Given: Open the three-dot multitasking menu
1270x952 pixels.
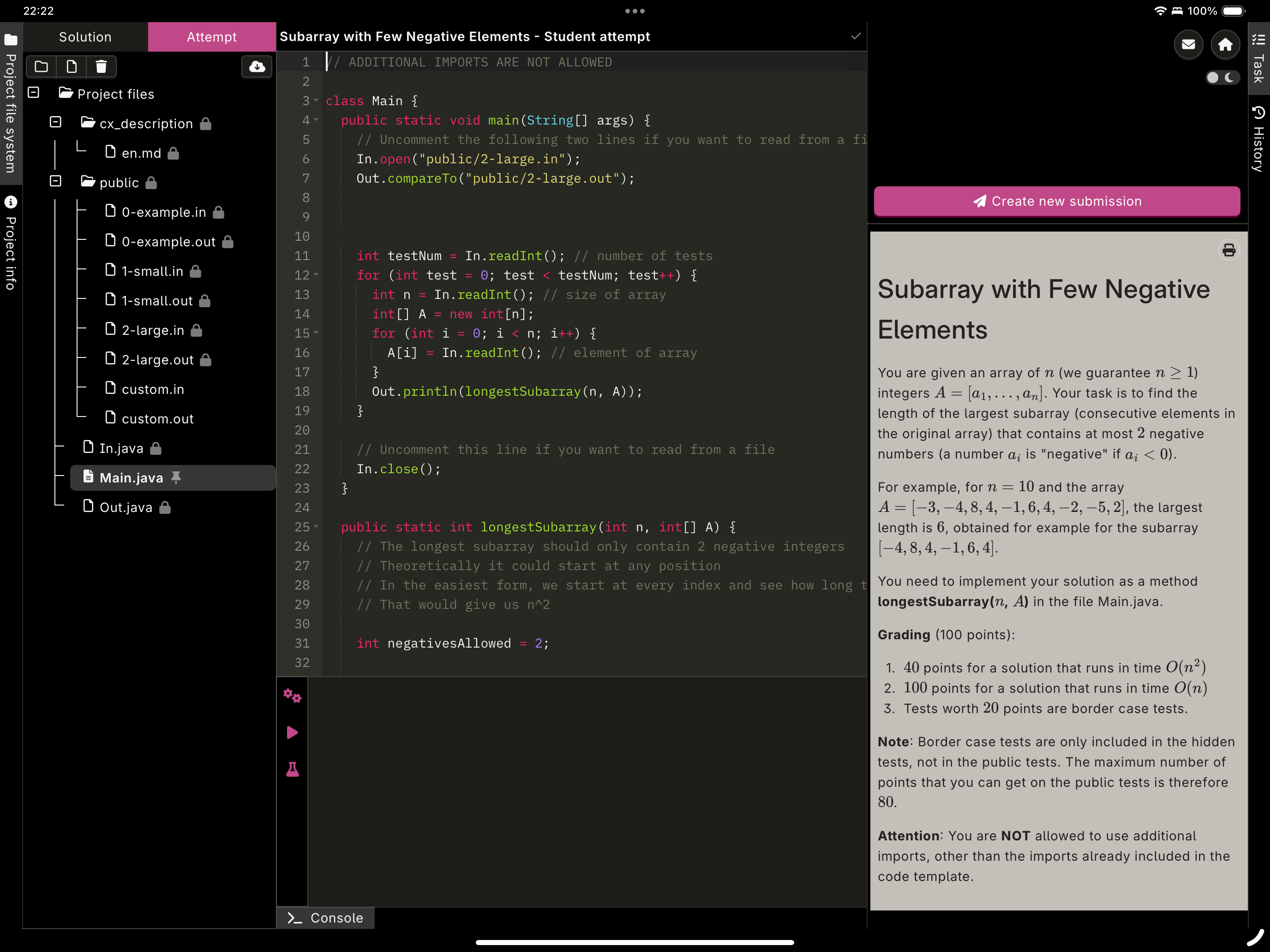Looking at the screenshot, I should click(635, 11).
